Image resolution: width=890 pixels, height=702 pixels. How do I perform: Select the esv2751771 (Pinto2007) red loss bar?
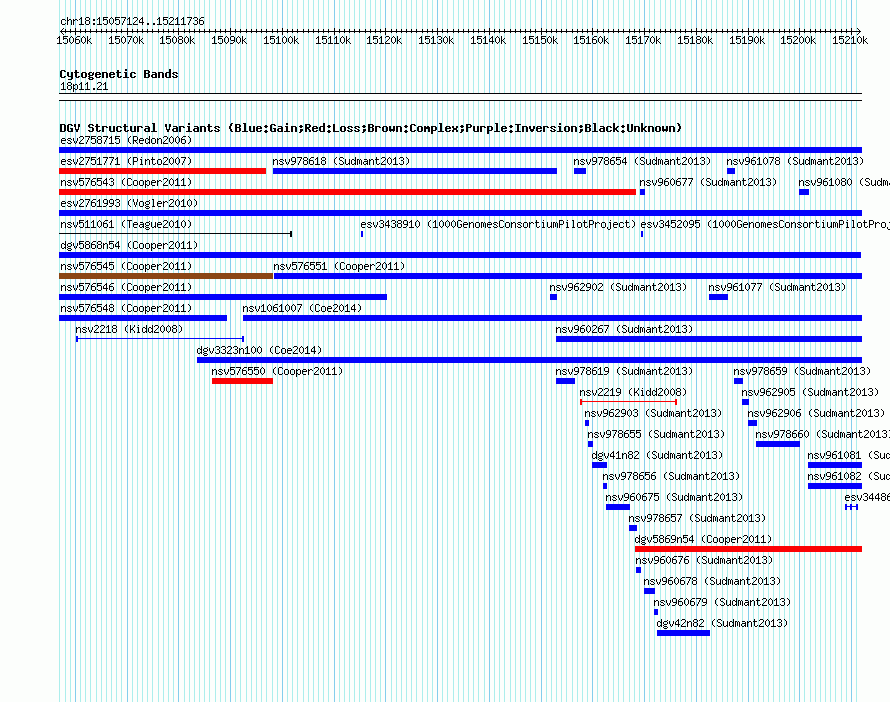[x=162, y=171]
